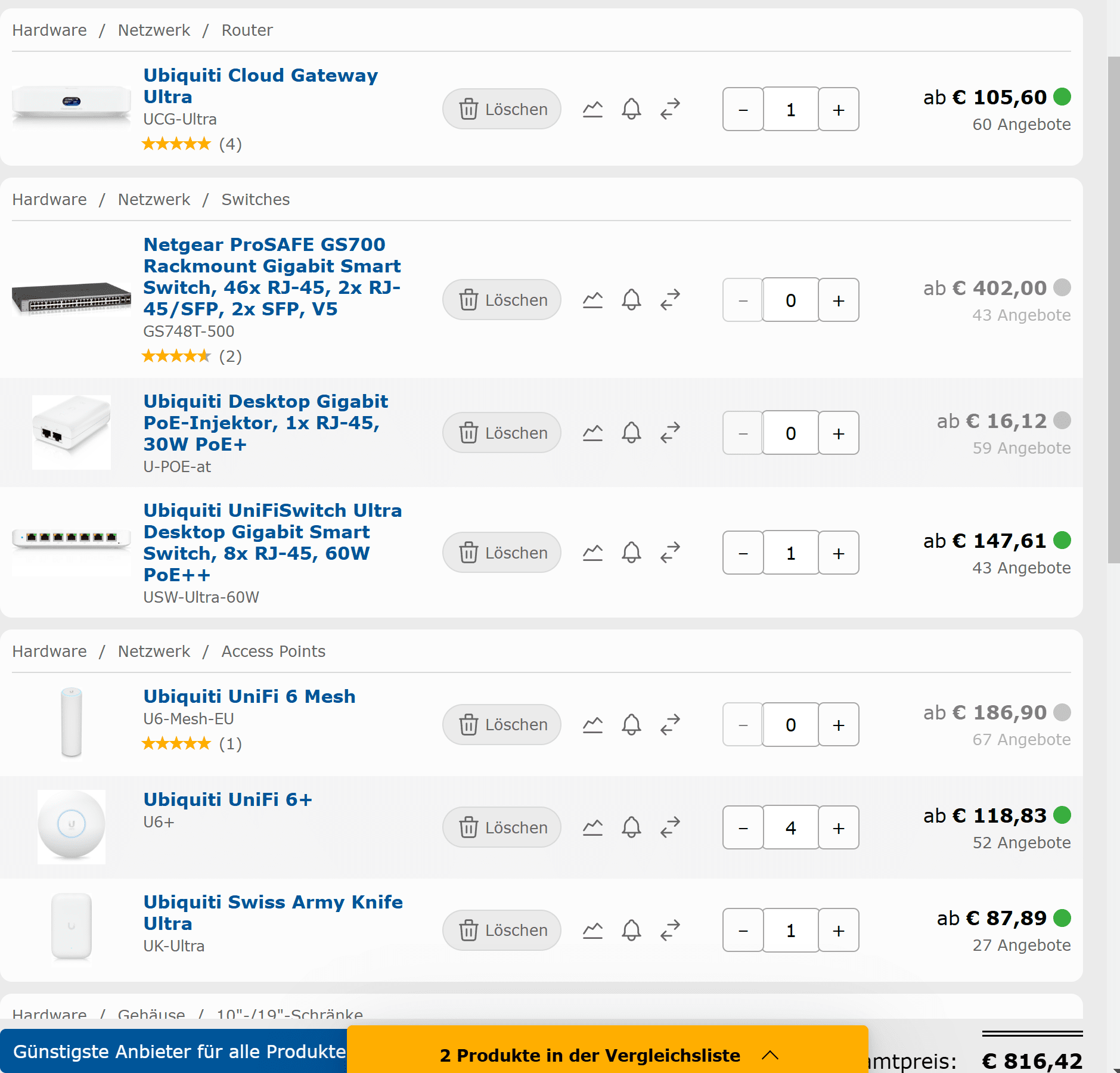Set price alert bell for Ubiquiti UniFi 6 Mesh
This screenshot has width=1120, height=1073.
click(631, 724)
